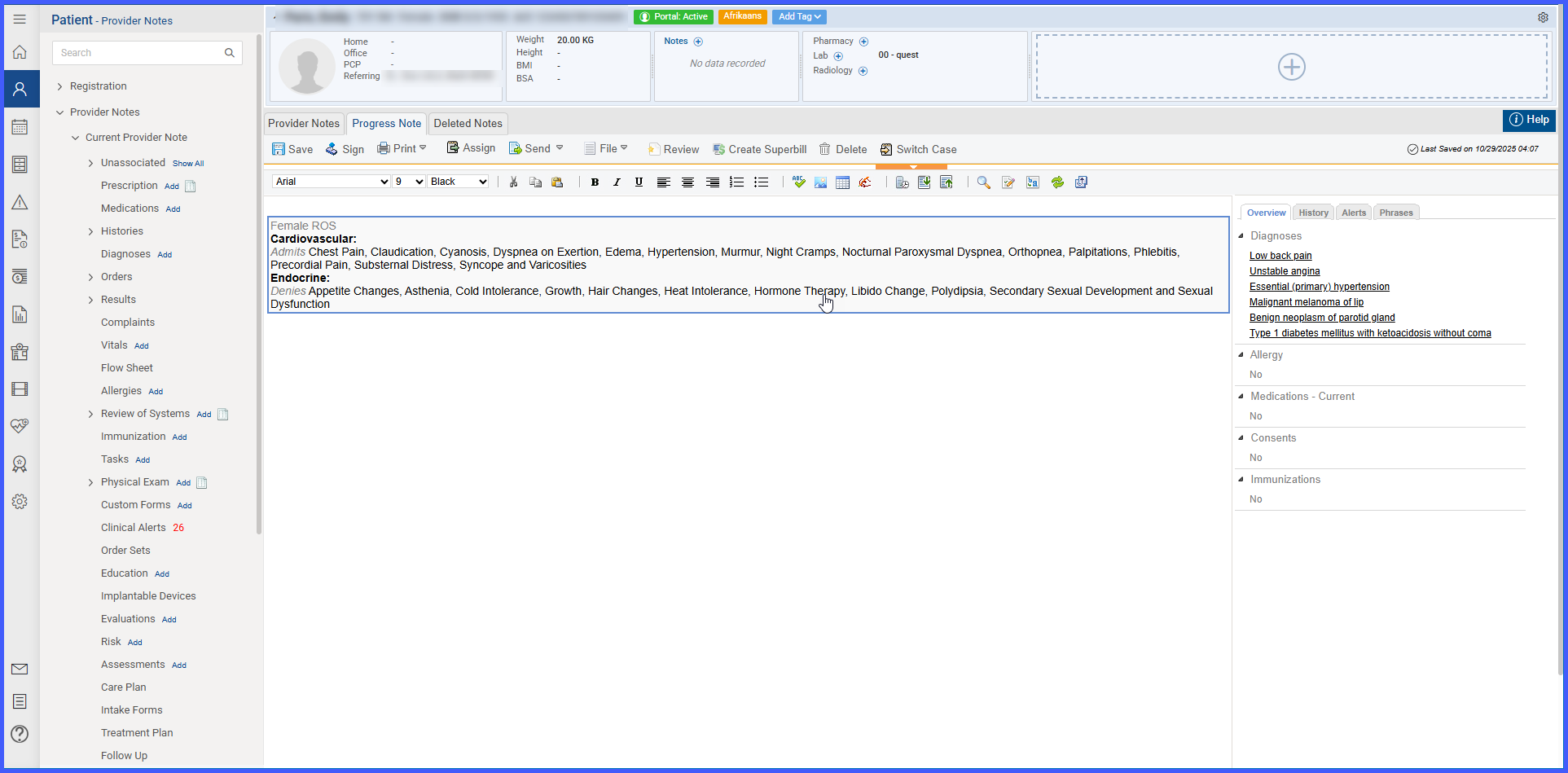Open the calendar icon in left sidebar
This screenshot has width=1568, height=773.
(x=20, y=127)
